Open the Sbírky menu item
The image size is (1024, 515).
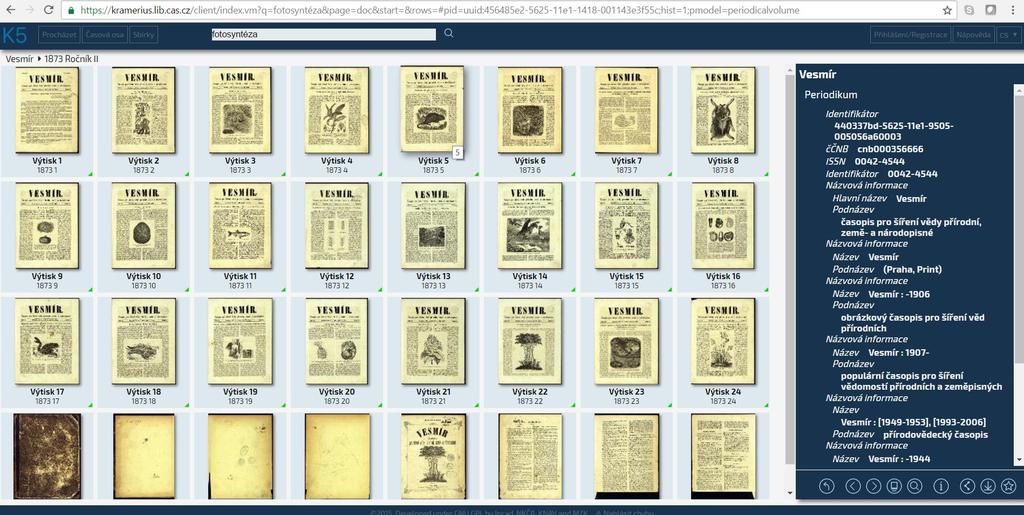pyautogui.click(x=143, y=35)
